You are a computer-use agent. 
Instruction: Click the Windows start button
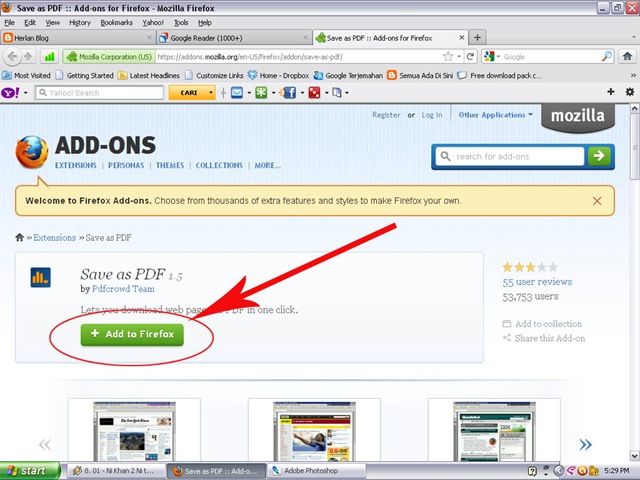click(30, 471)
